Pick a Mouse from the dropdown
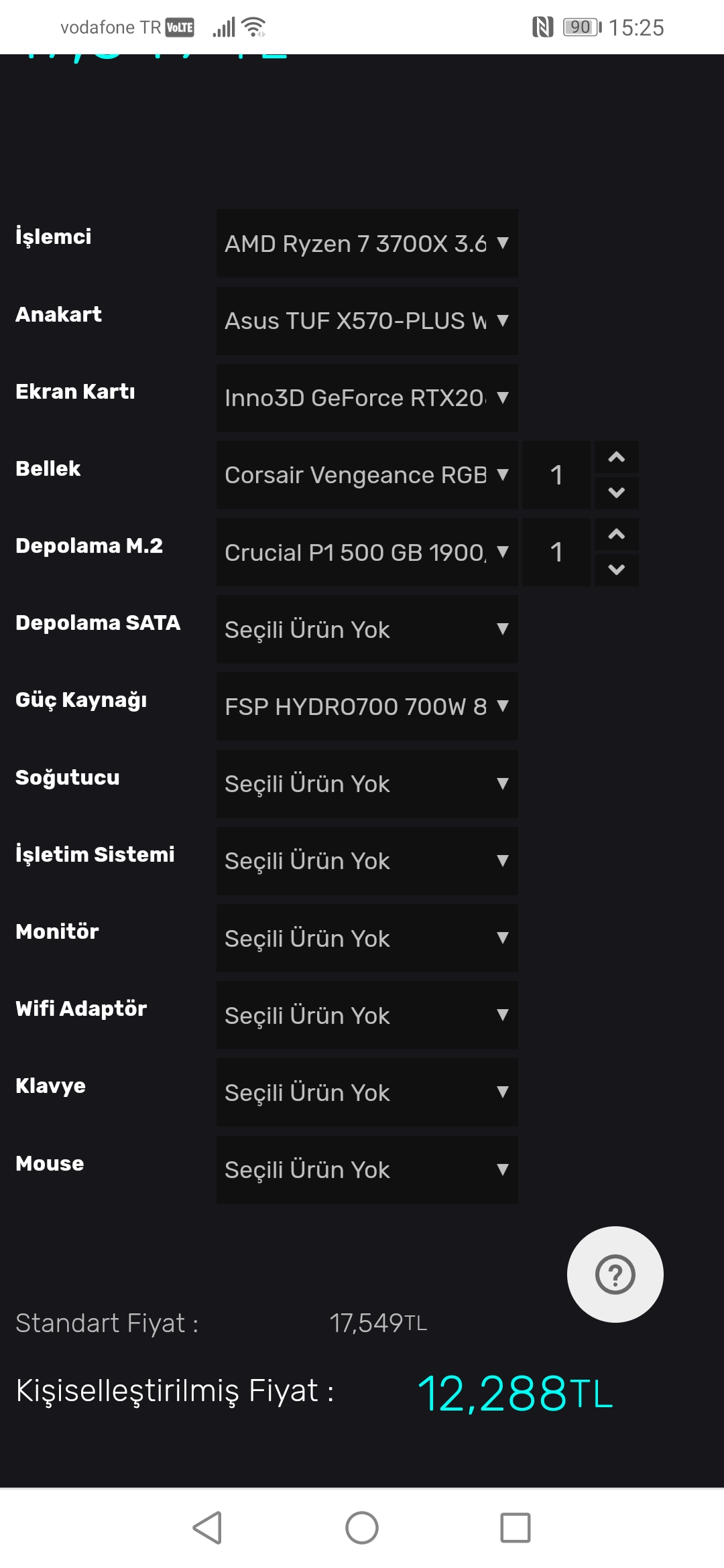The image size is (724, 1568). 367,1169
